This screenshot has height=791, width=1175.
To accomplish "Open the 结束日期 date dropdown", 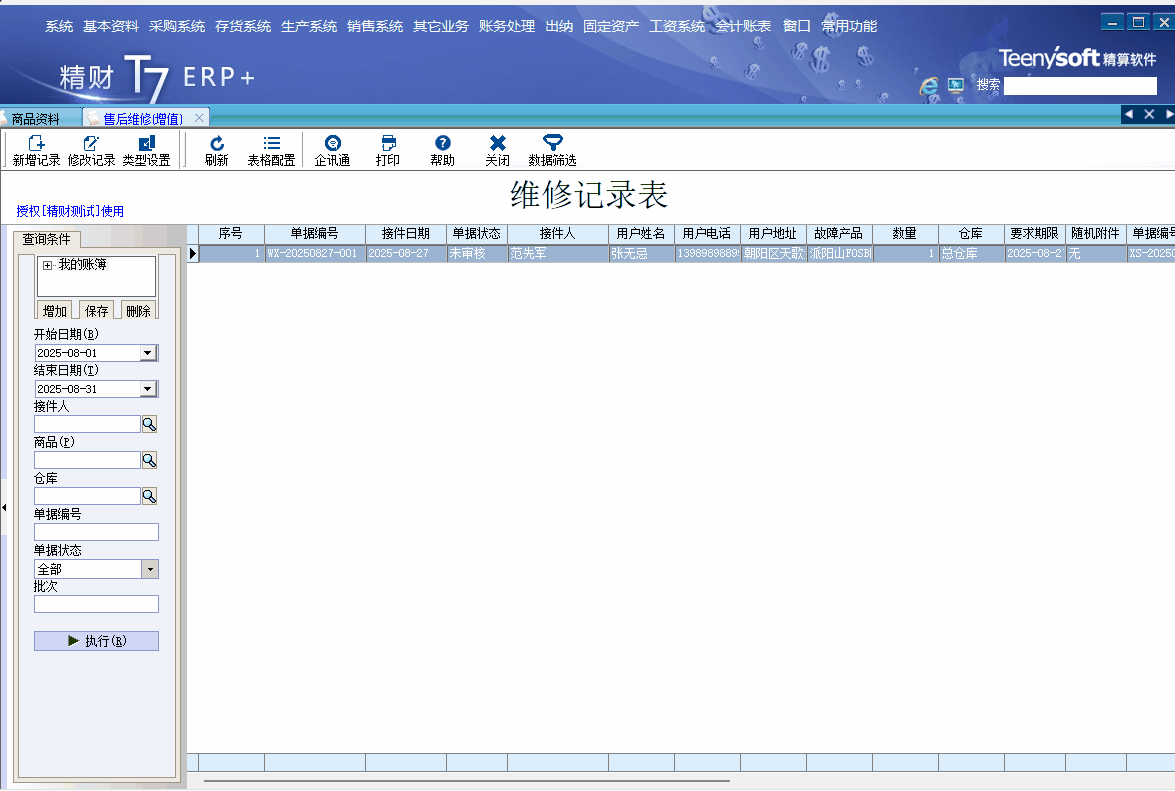I will click(148, 389).
